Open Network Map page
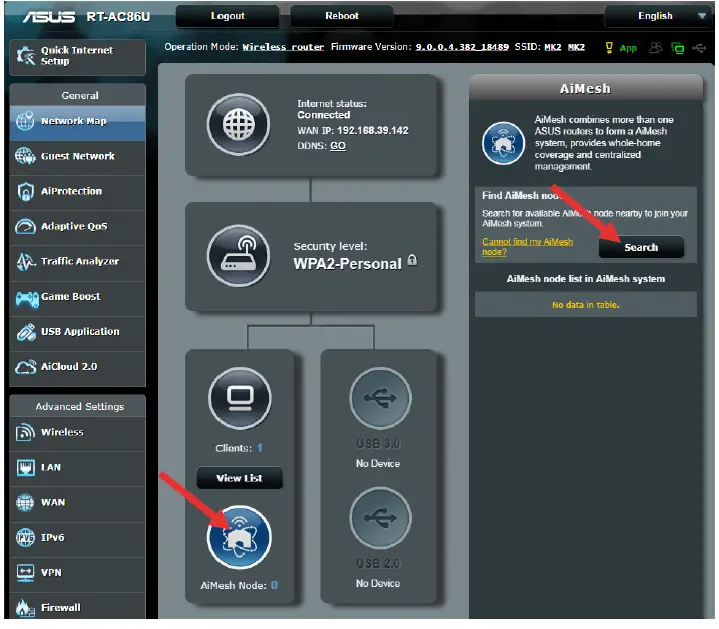Viewport: 719px width, 629px height. 77,121
